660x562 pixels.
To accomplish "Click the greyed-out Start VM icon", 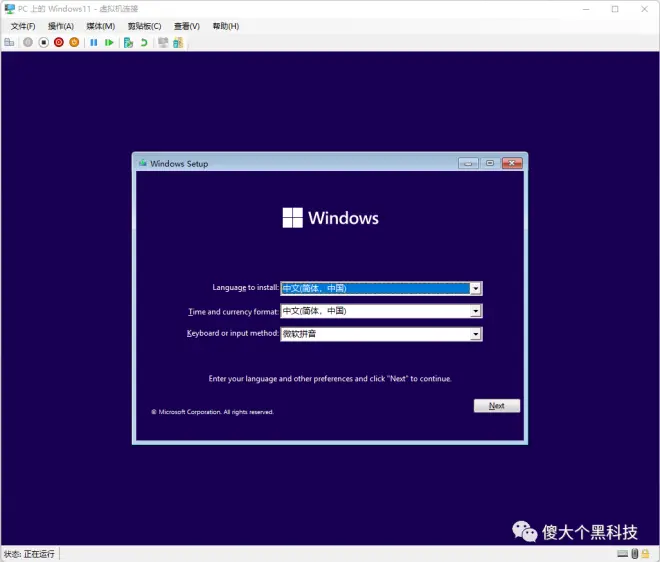I will point(28,43).
